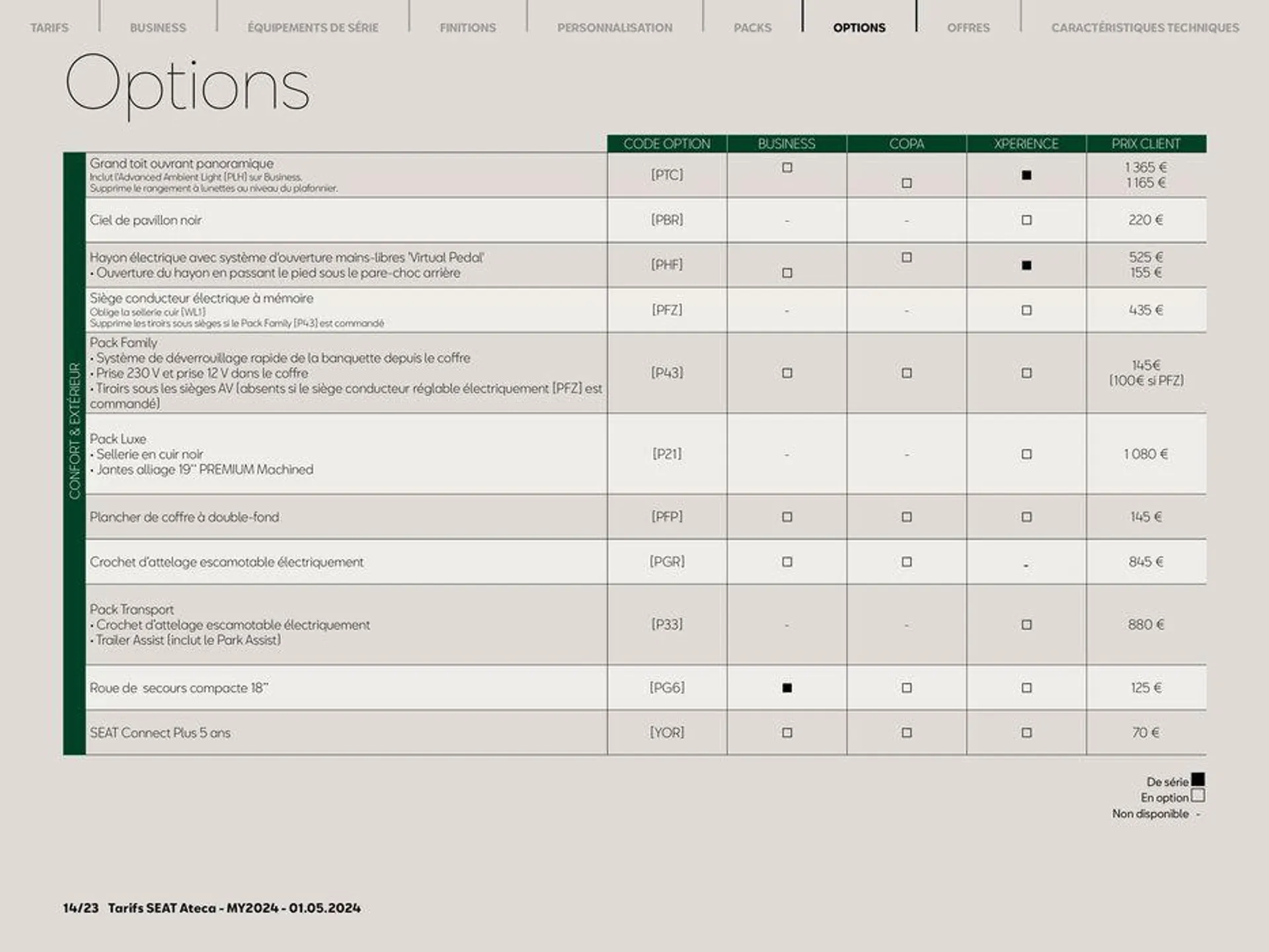Click the price 1 365 €
Screen dimensions: 1269x952
point(1146,168)
